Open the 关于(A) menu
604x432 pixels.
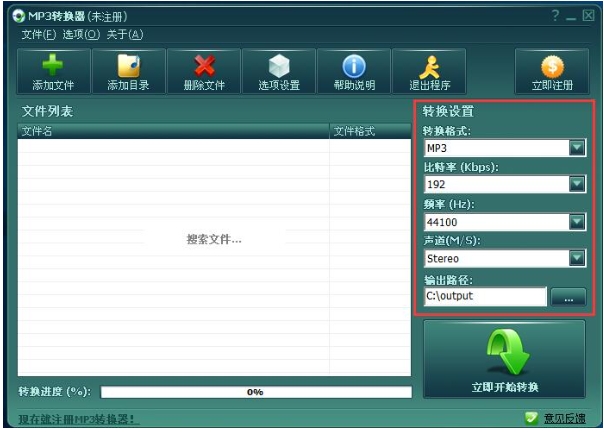(x=125, y=35)
